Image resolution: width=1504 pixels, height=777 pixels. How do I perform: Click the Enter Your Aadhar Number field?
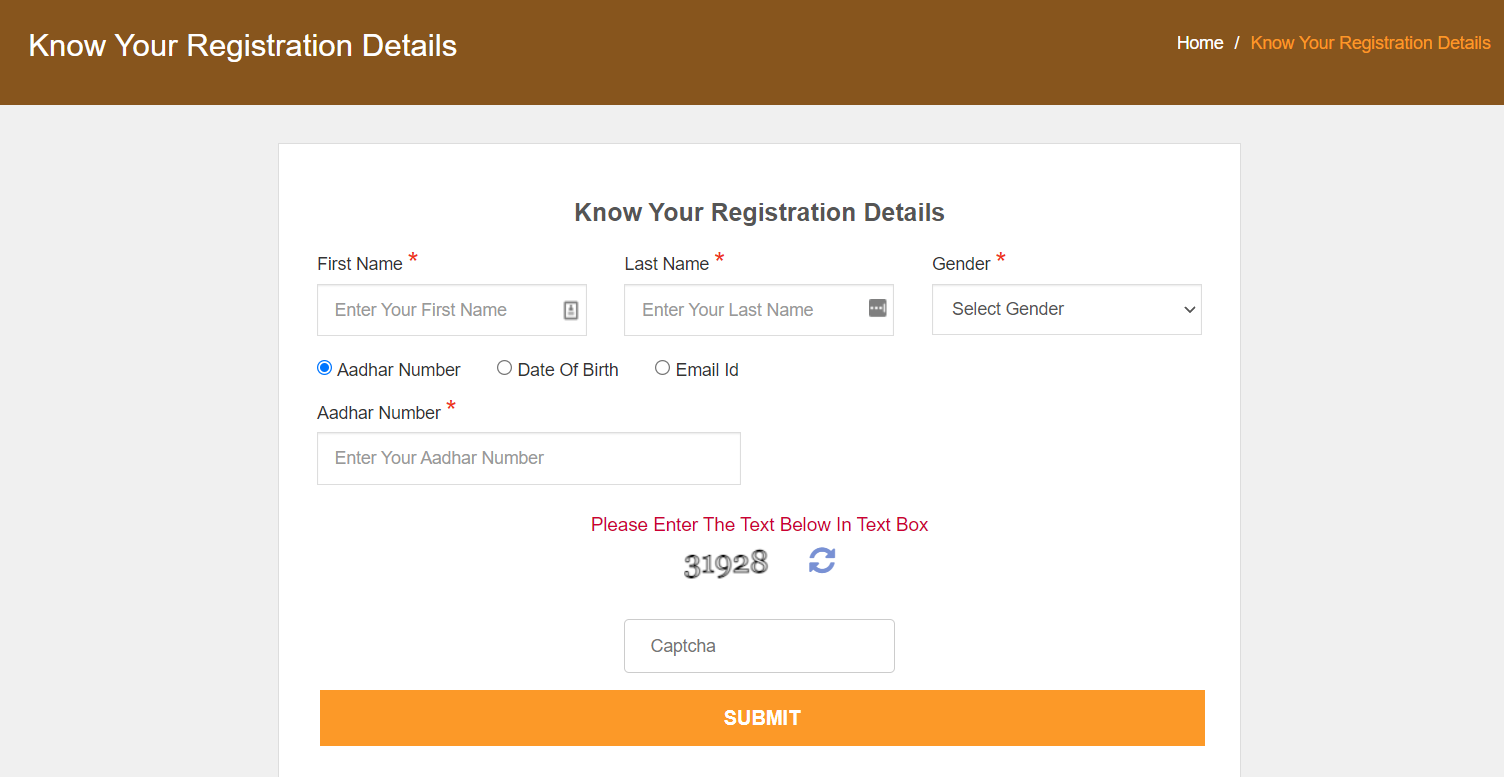pos(529,458)
